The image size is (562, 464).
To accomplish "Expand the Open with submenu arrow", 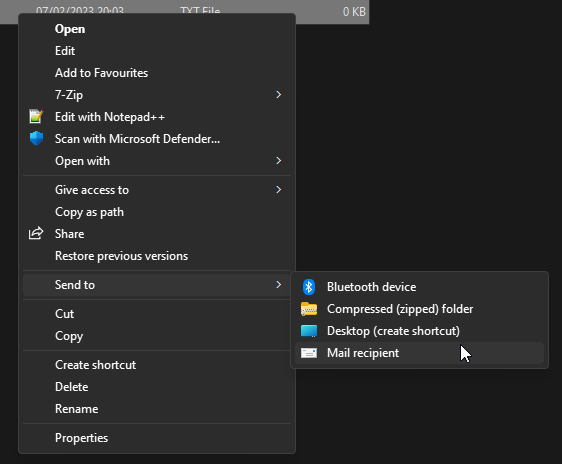I will coord(278,161).
